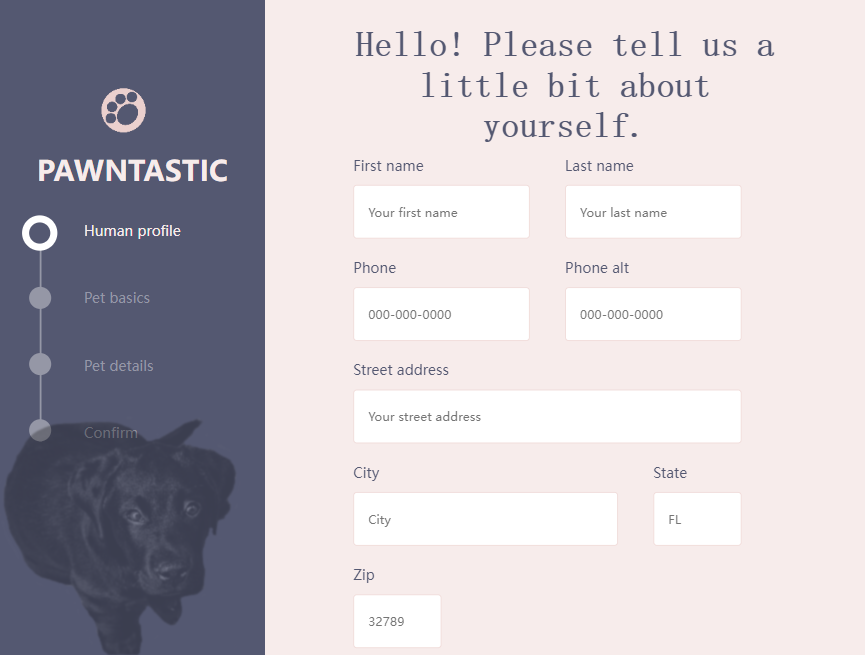Open the Human profile step label
This screenshot has width=865, height=655.
click(132, 231)
